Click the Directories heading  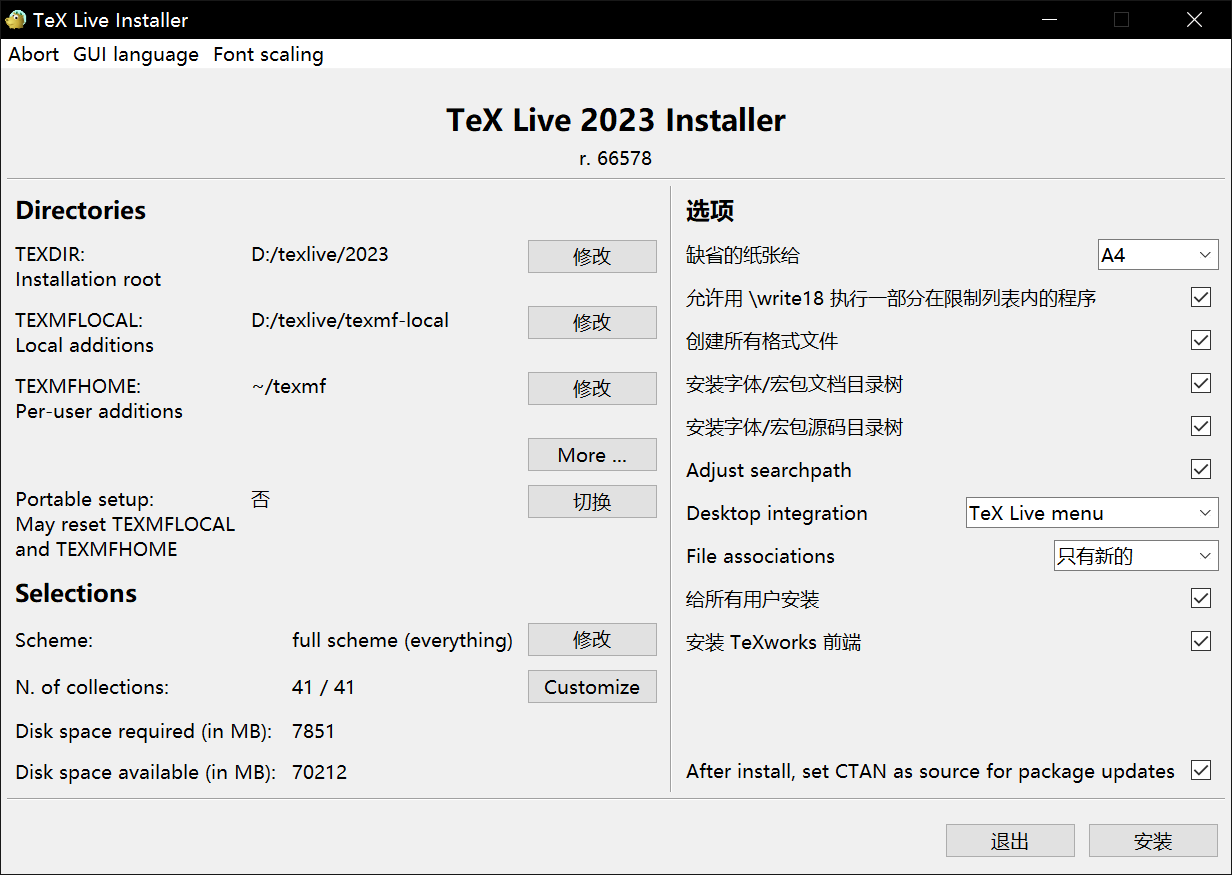pos(81,210)
